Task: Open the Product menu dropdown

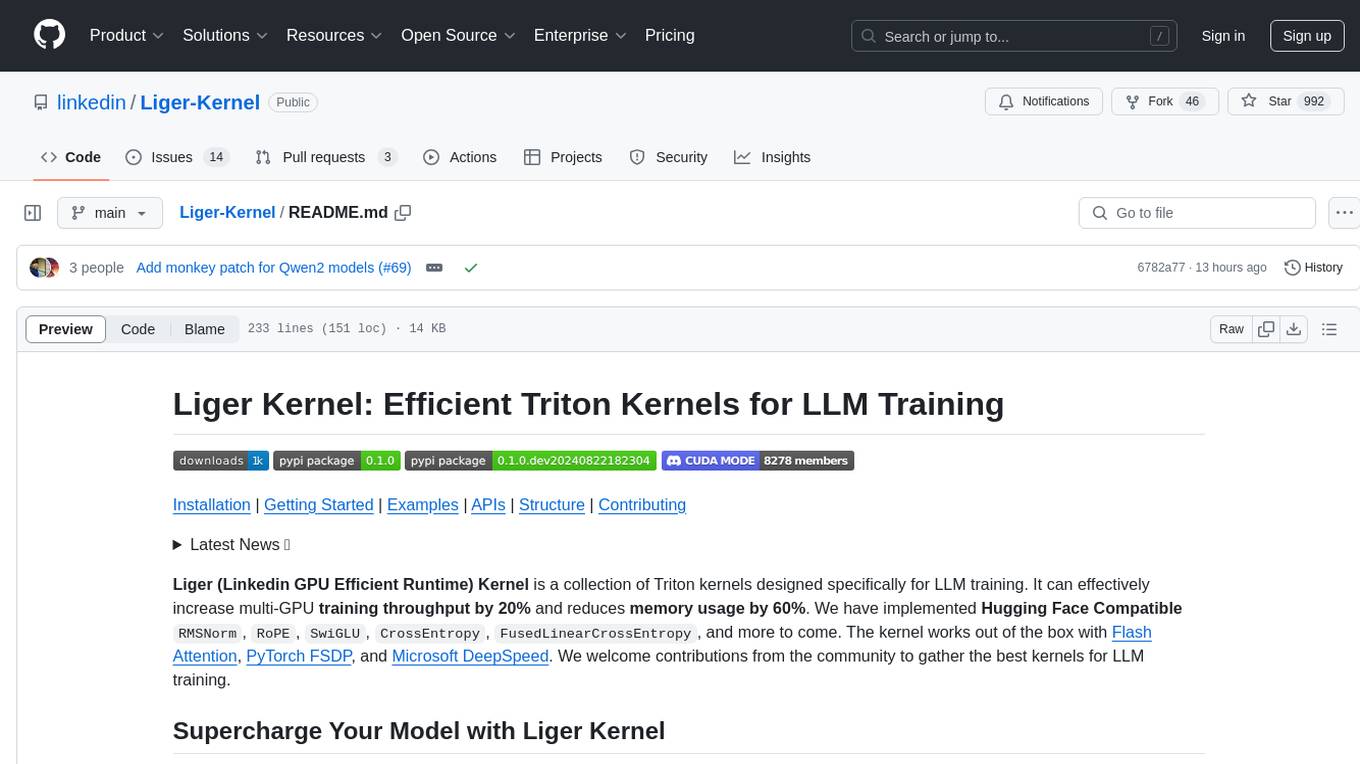Action: click(127, 35)
